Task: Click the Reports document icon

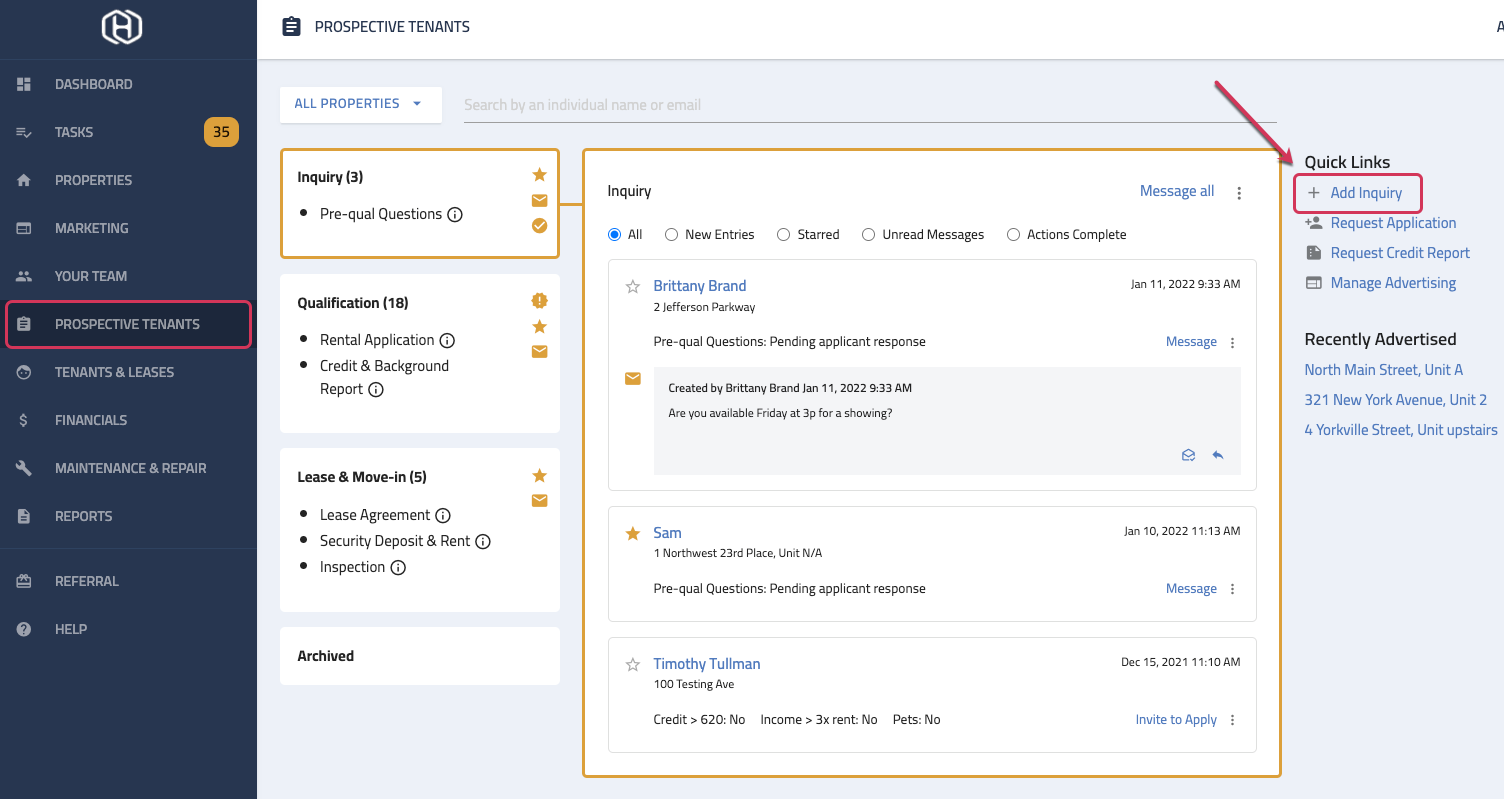Action: [x=24, y=516]
